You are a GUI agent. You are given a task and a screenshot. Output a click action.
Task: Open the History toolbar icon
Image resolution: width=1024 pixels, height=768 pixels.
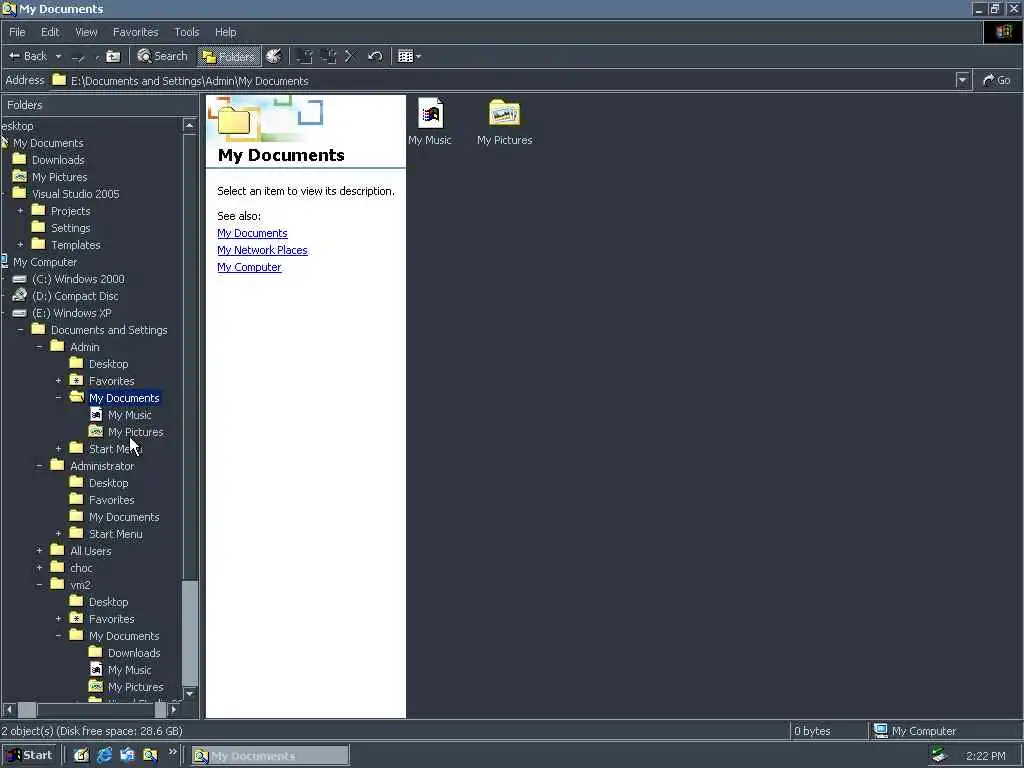coord(274,56)
